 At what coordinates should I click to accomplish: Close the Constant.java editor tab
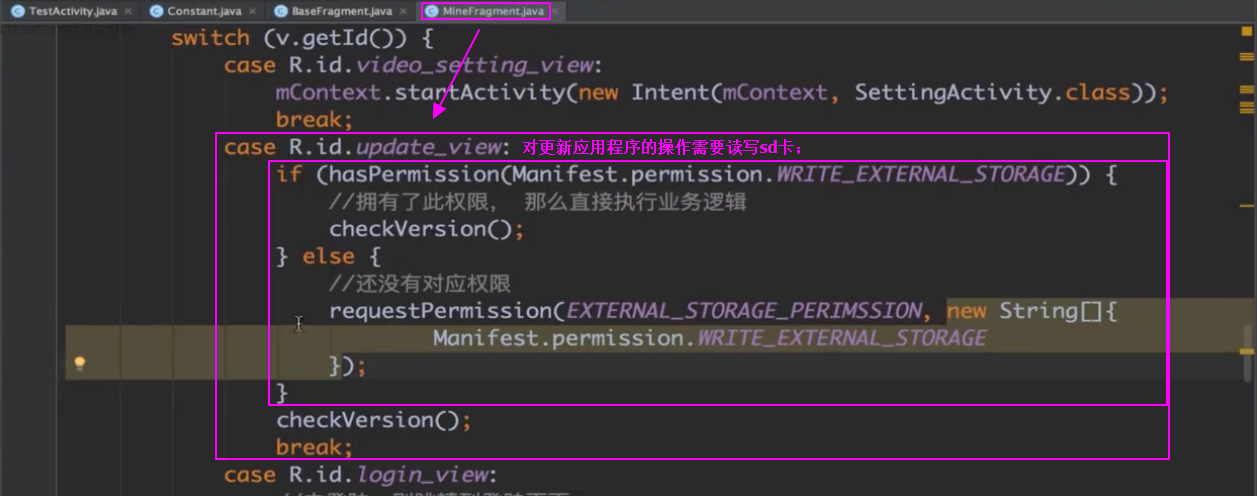tap(254, 12)
